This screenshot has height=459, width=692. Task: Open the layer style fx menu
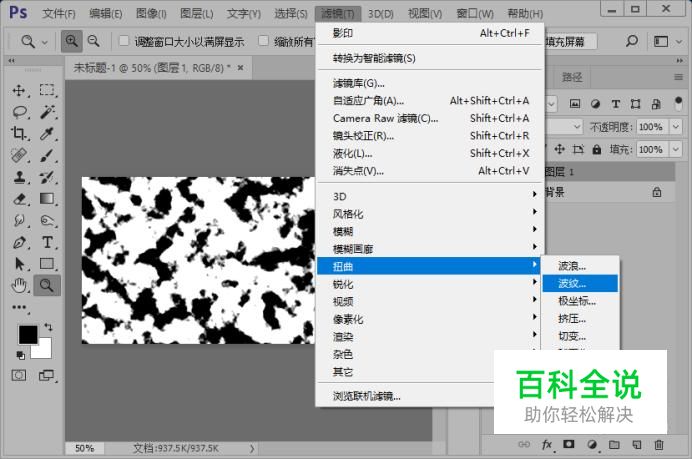coord(547,444)
